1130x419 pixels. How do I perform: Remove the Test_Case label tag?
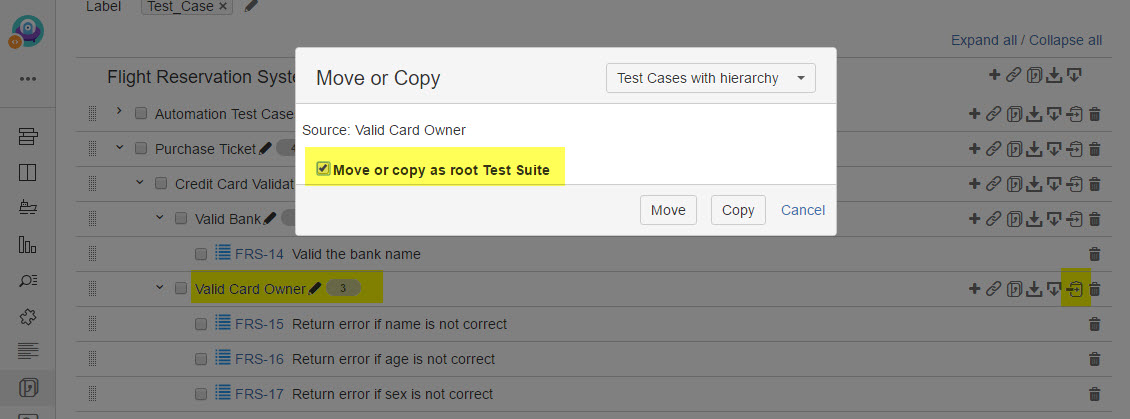point(223,7)
